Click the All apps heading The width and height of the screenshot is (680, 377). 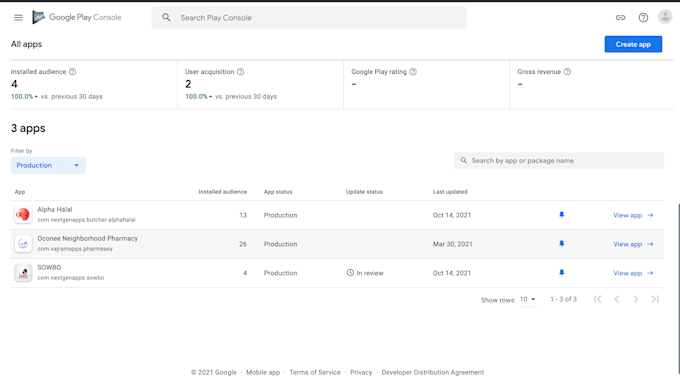point(26,44)
